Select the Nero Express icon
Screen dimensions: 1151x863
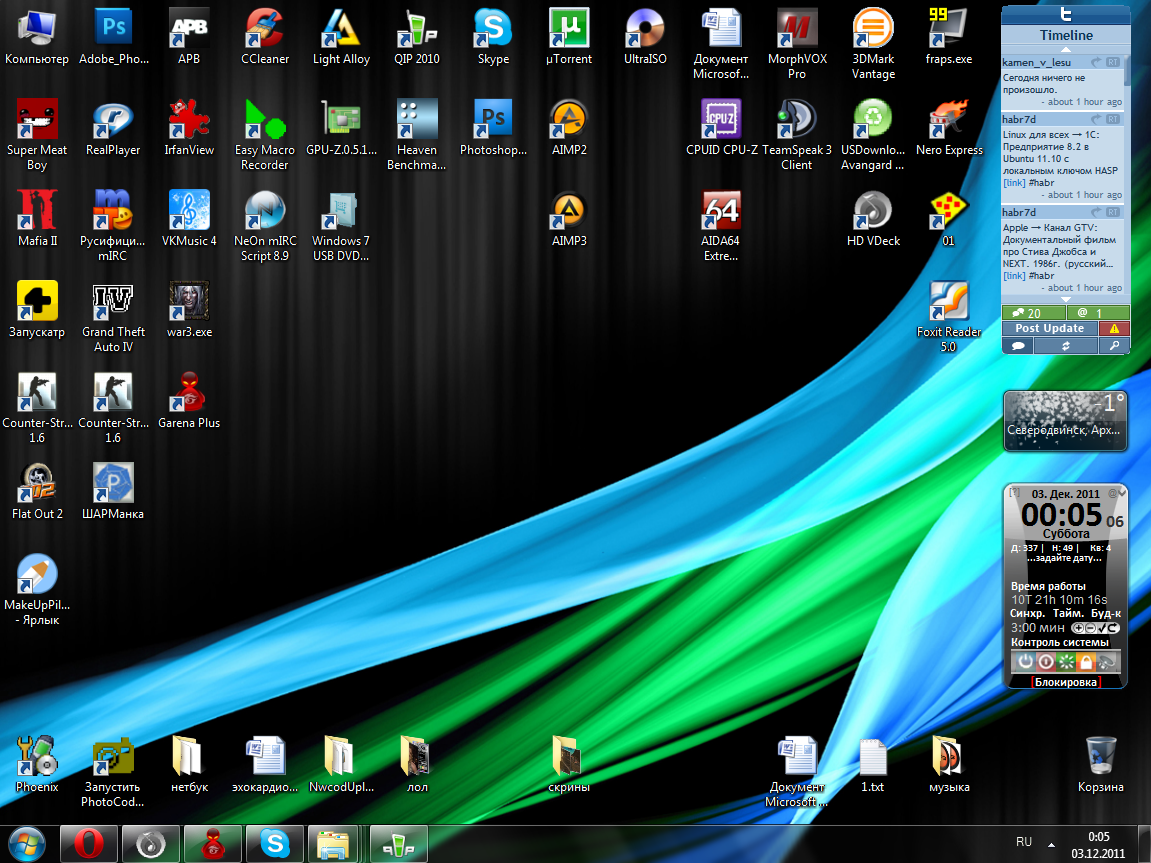[949, 128]
